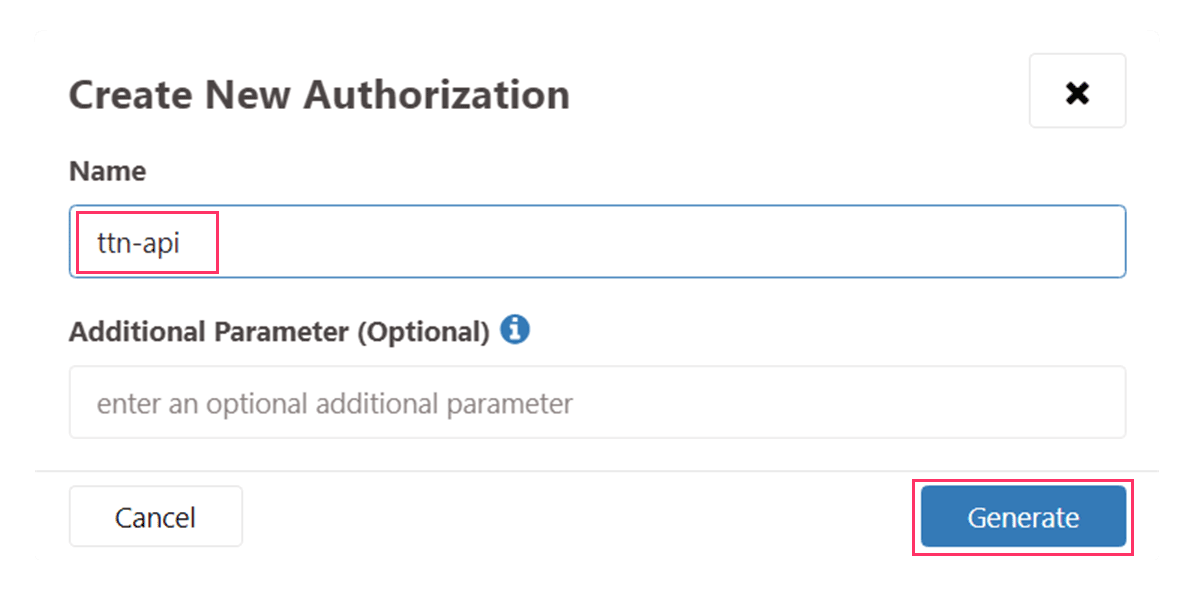Focus the Name input field
This screenshot has height=600, width=1200.
pyautogui.click(x=597, y=241)
